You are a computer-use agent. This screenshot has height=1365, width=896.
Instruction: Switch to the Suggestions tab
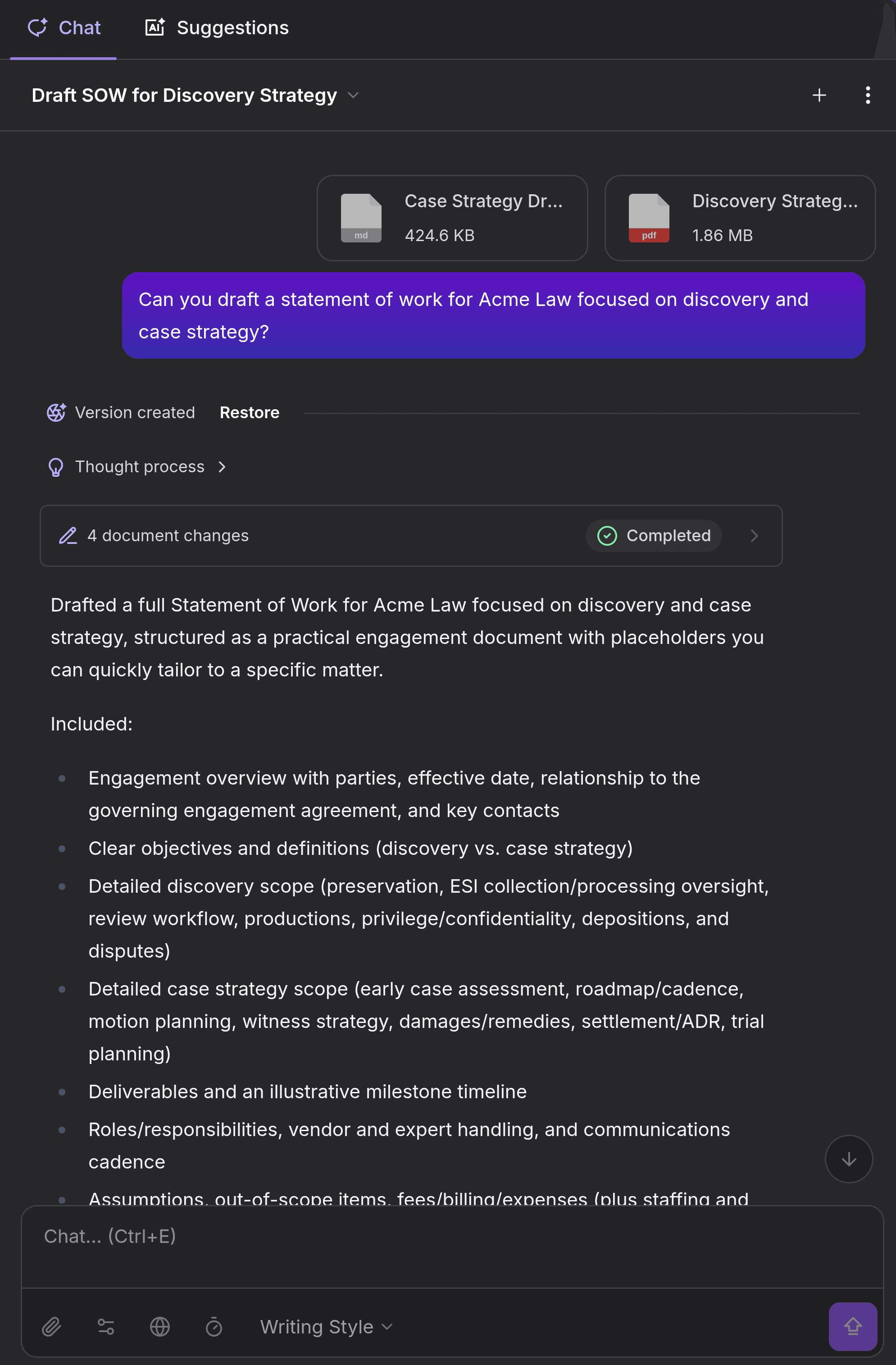[217, 27]
